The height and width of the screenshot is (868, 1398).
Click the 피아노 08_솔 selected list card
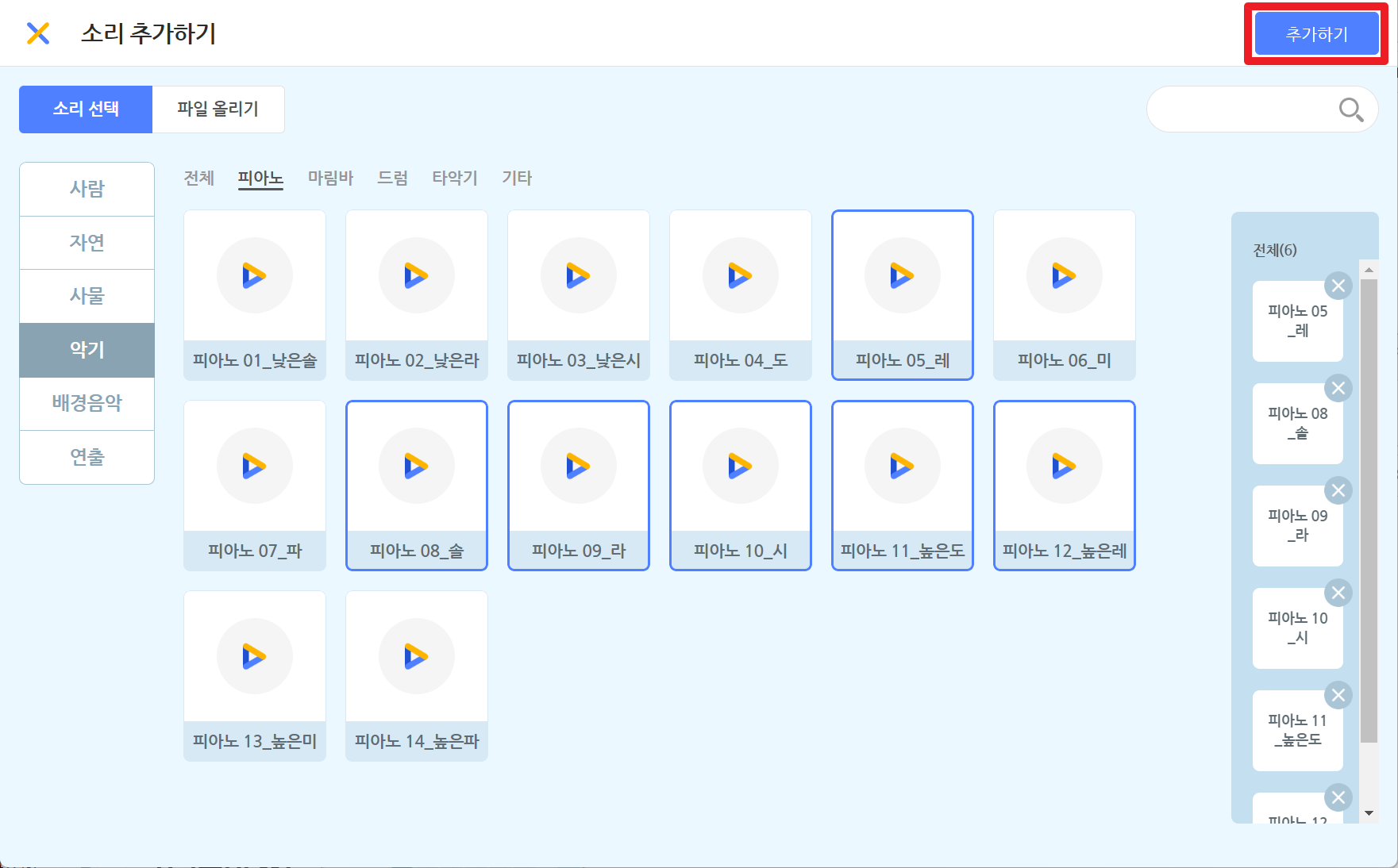[x=1297, y=424]
